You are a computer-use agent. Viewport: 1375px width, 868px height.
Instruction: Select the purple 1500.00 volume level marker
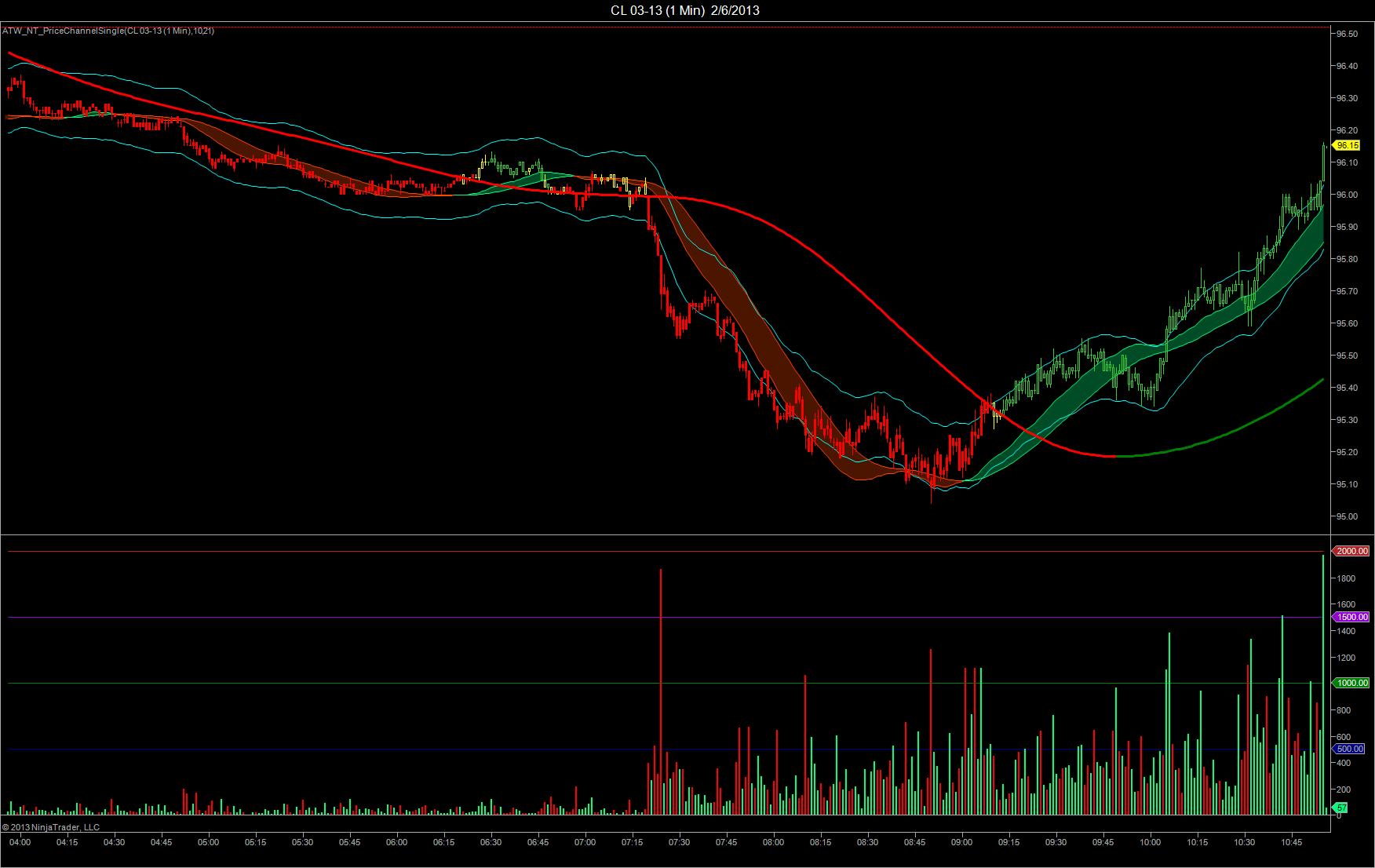1351,618
